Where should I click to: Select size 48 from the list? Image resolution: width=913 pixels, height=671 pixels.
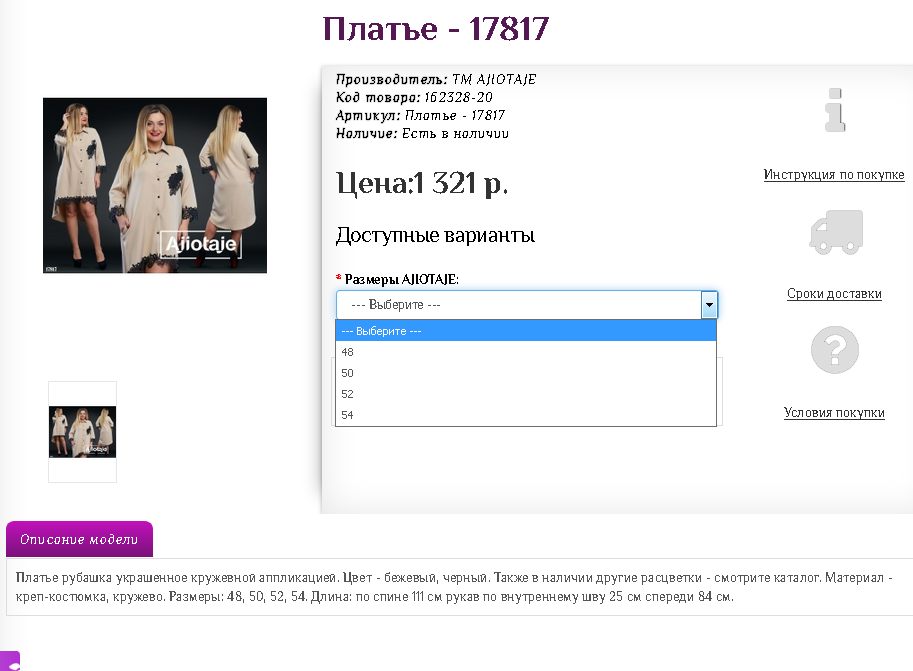525,352
